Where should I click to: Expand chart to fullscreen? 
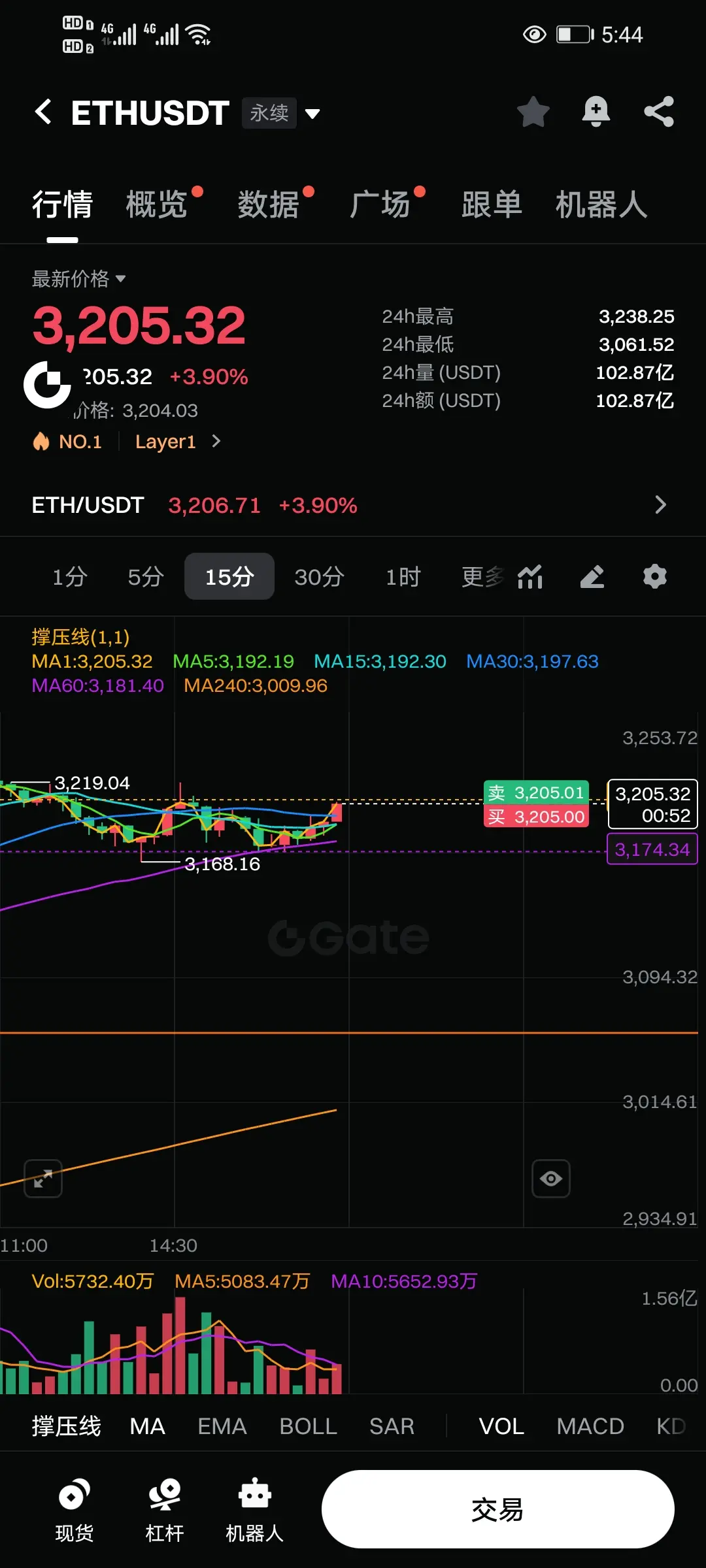click(x=43, y=1179)
